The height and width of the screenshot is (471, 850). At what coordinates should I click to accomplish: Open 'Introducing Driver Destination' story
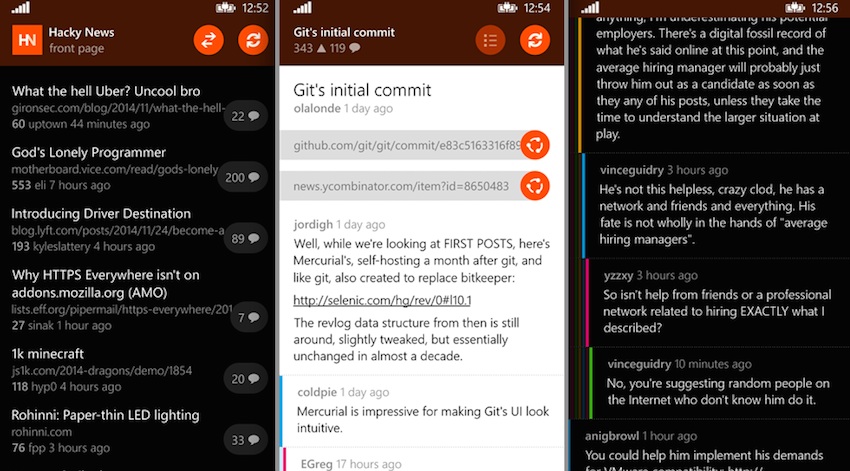pos(101,214)
